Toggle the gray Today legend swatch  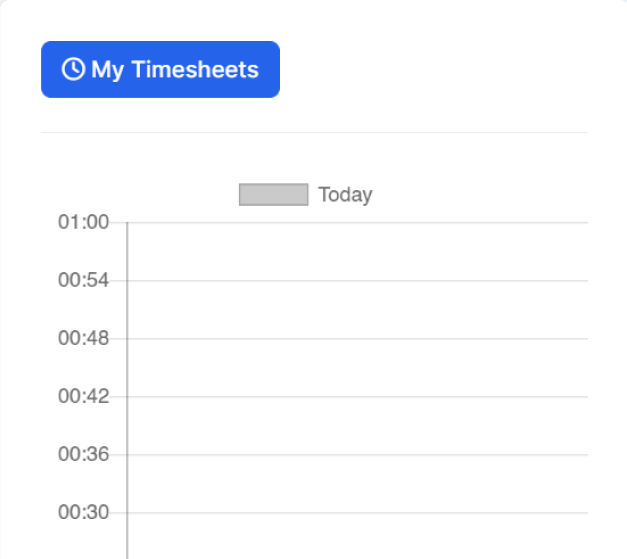[x=274, y=194]
